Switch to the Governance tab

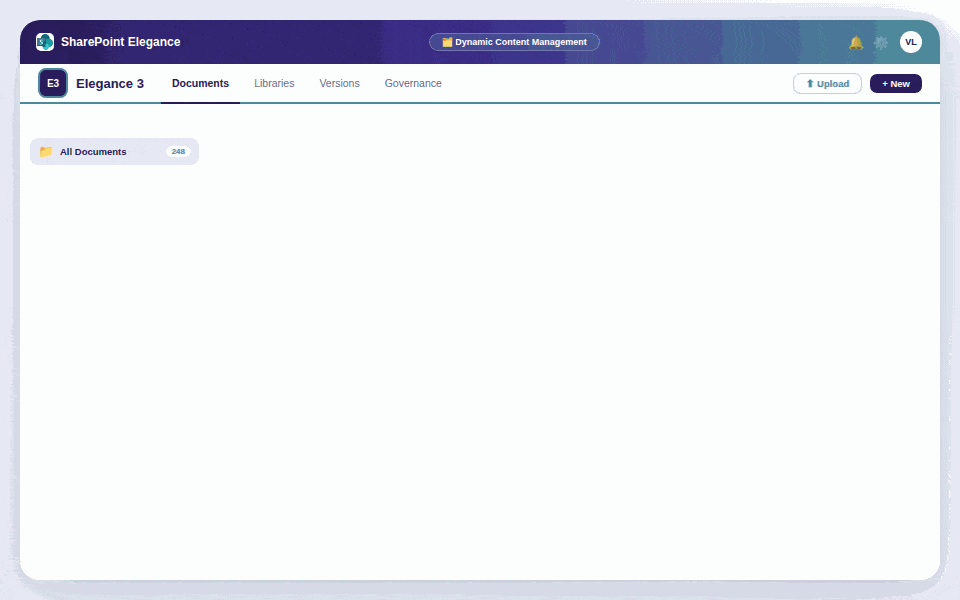tap(413, 83)
